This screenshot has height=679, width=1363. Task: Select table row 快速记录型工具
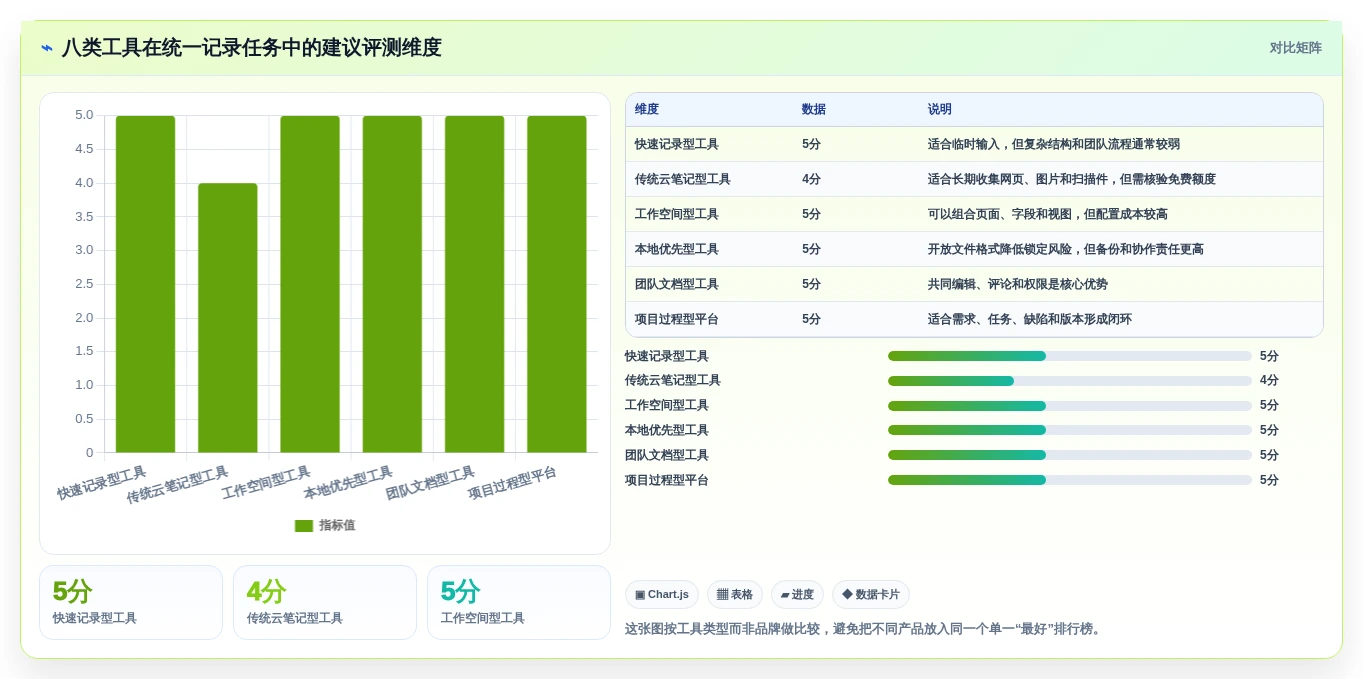(x=974, y=144)
